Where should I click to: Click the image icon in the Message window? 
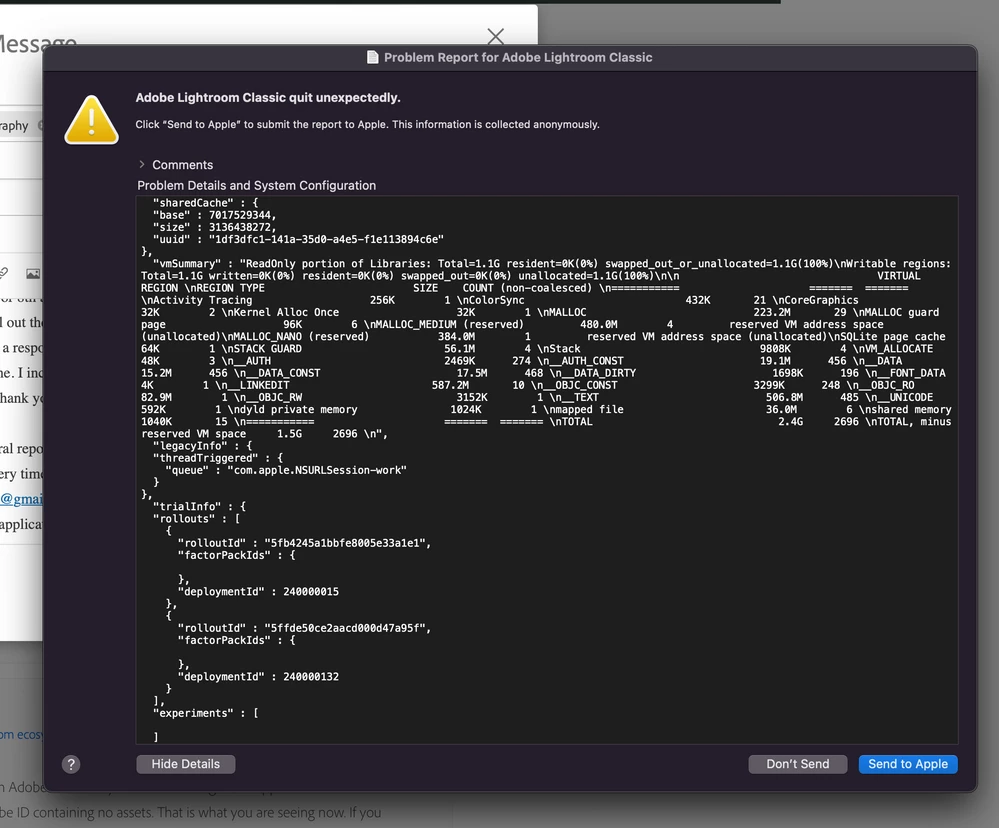pyautogui.click(x=33, y=274)
